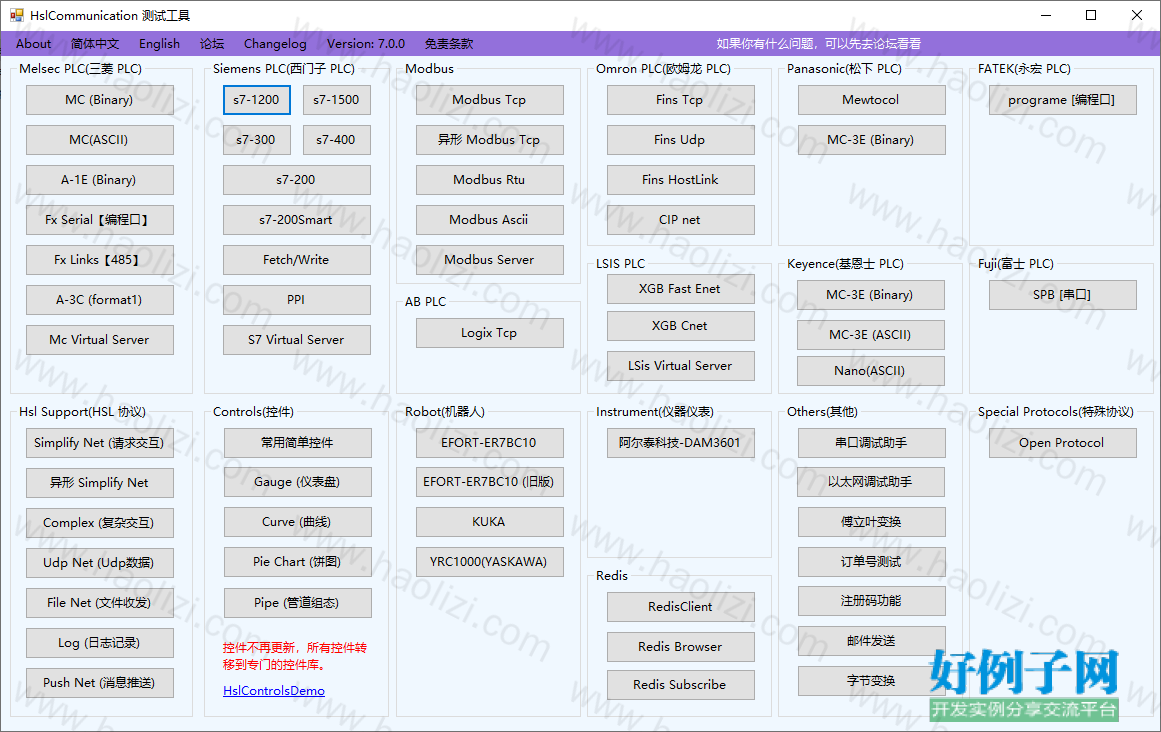
Task: Launch Mc Virtual Server
Action: click(x=100, y=340)
